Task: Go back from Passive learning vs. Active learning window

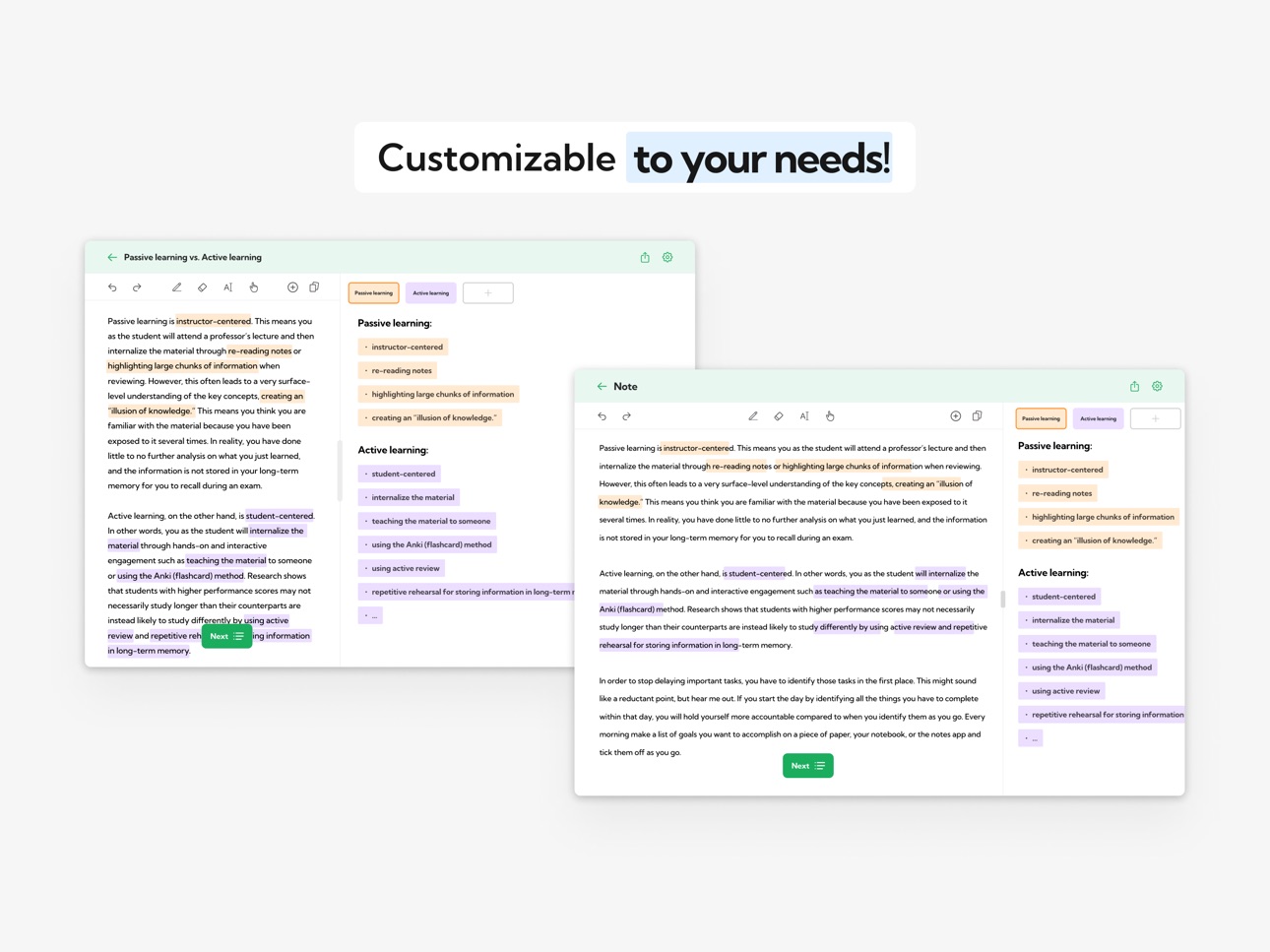Action: pos(112,258)
